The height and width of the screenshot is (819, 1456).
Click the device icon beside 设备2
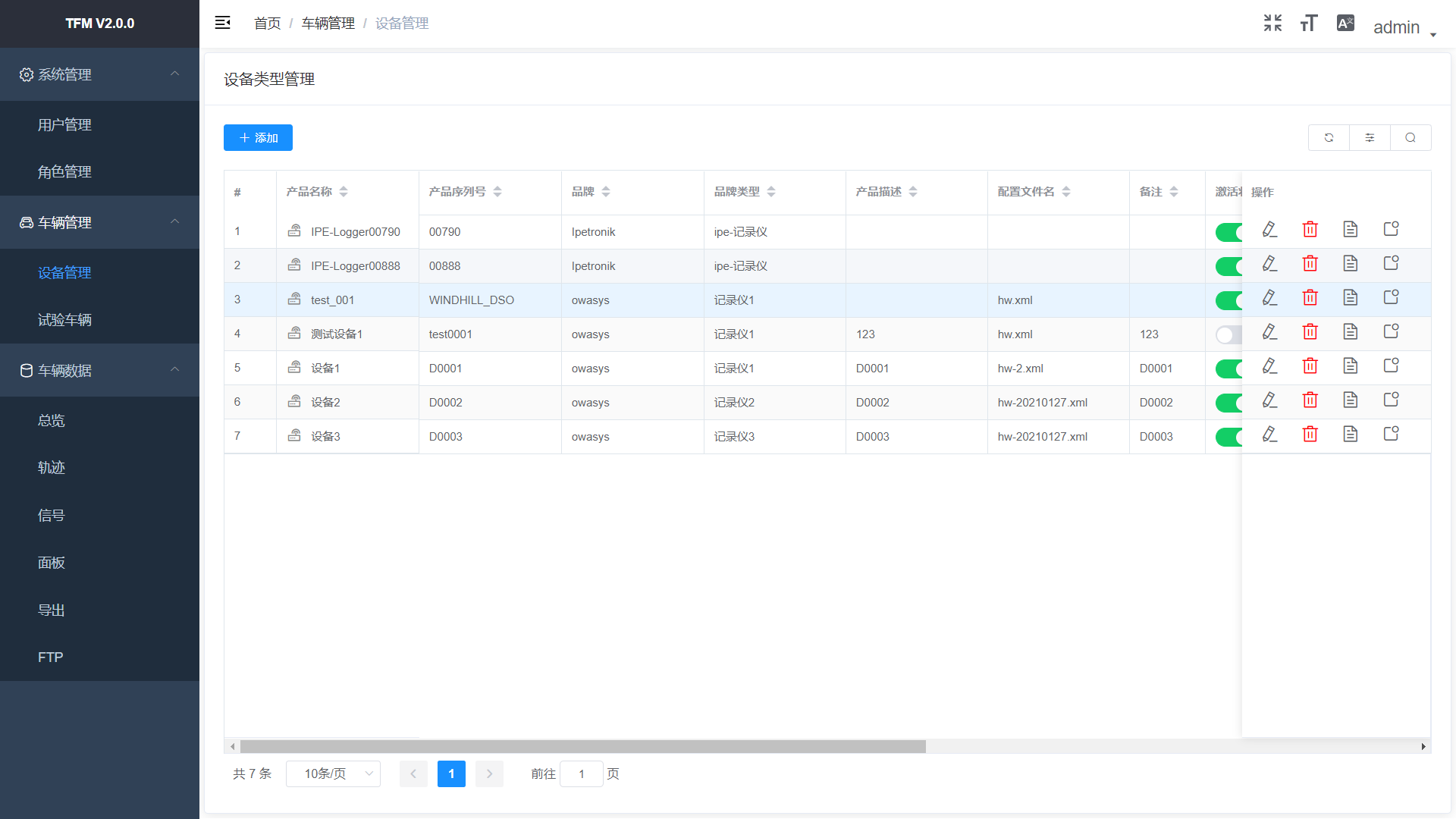[x=294, y=401]
